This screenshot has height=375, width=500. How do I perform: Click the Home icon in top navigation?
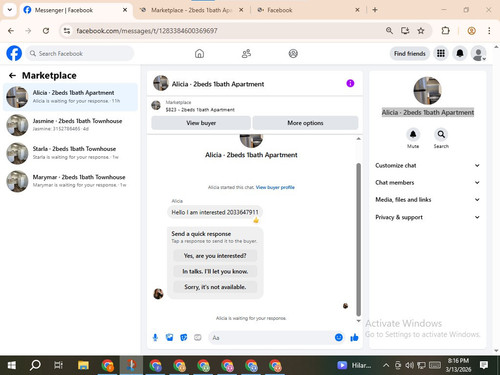click(199, 53)
